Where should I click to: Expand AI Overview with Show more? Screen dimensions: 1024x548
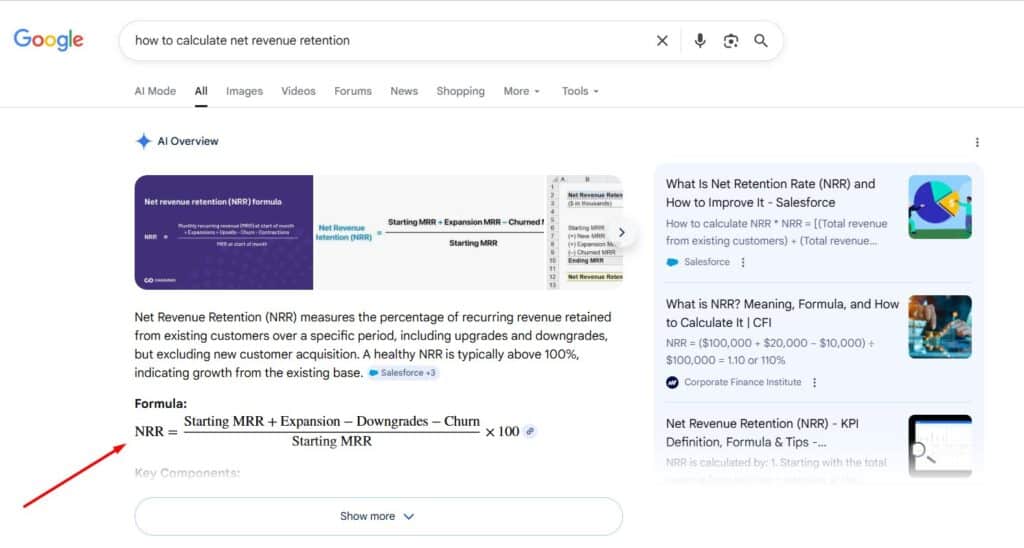[x=378, y=516]
